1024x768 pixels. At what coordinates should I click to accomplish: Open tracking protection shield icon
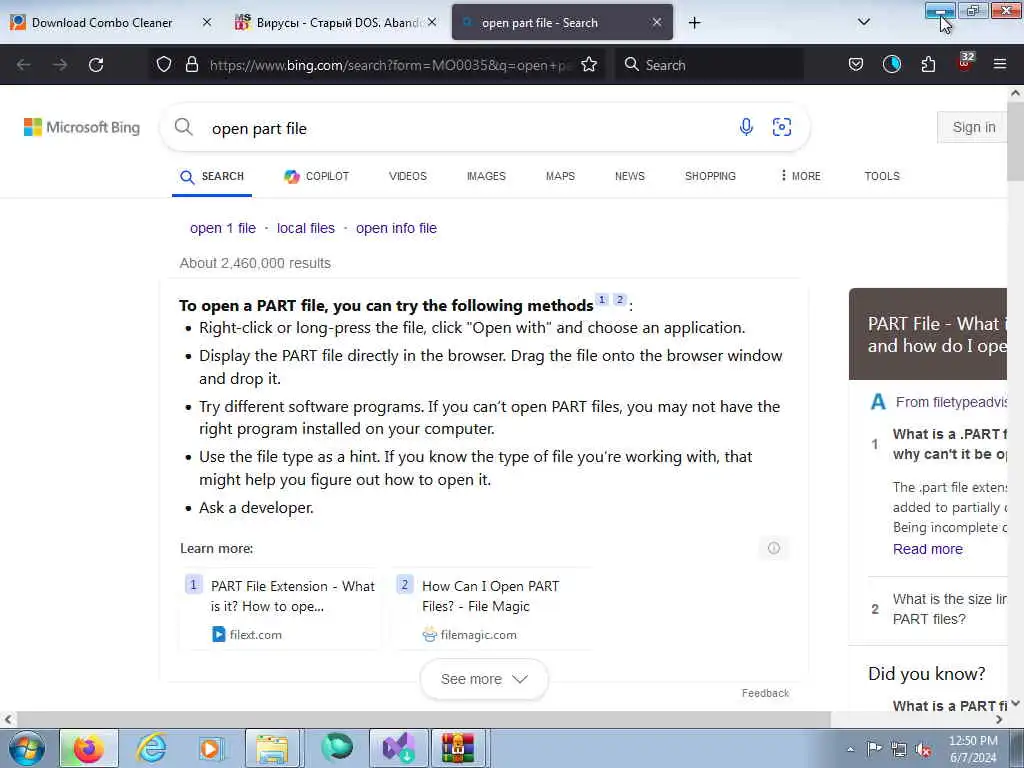point(164,64)
